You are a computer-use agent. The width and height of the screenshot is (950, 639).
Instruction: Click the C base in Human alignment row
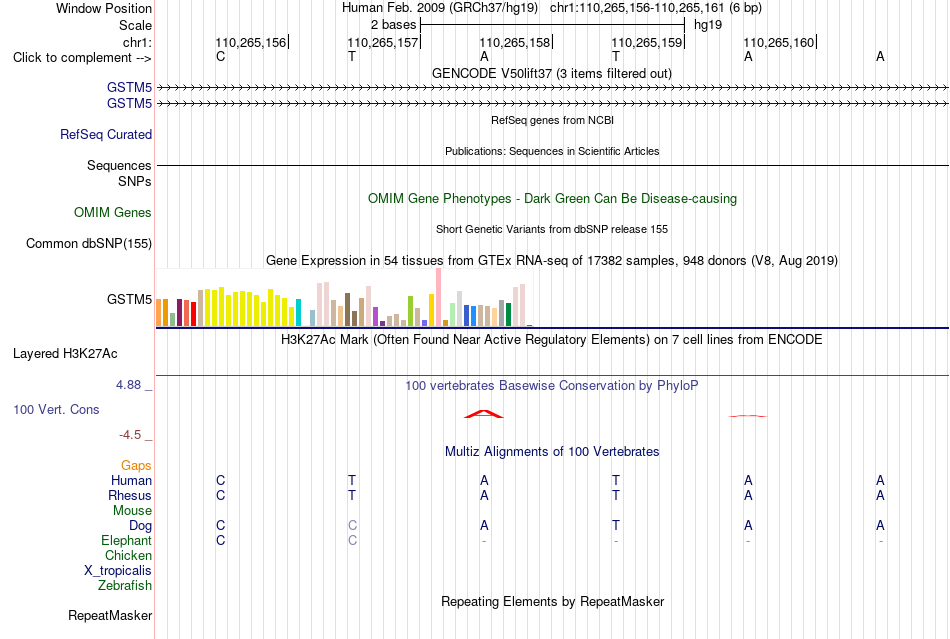(221, 480)
